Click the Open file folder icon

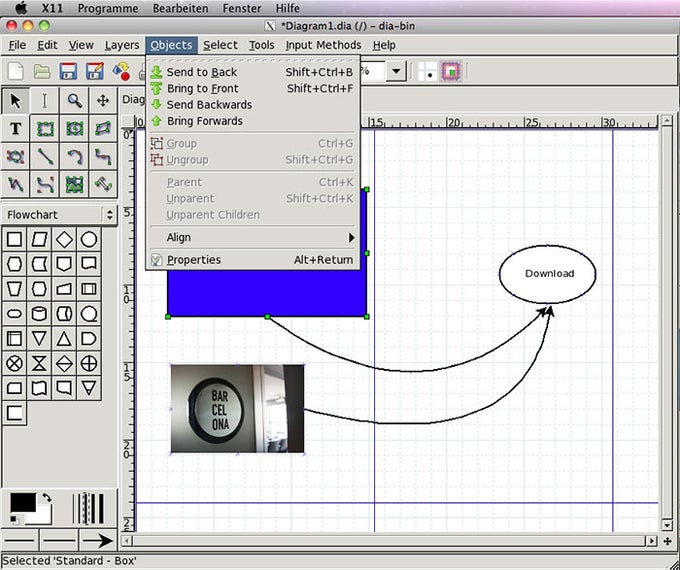click(42, 72)
